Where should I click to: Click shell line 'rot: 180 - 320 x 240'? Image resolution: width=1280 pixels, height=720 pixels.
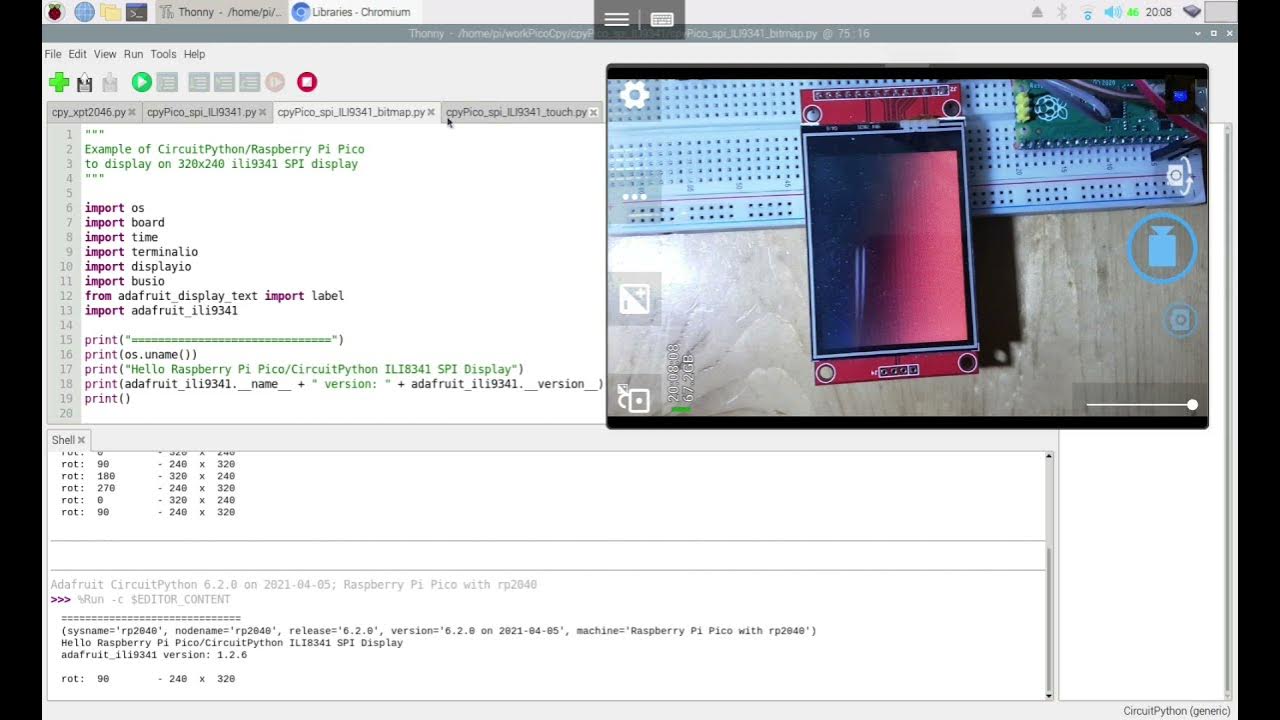pyautogui.click(x=148, y=476)
